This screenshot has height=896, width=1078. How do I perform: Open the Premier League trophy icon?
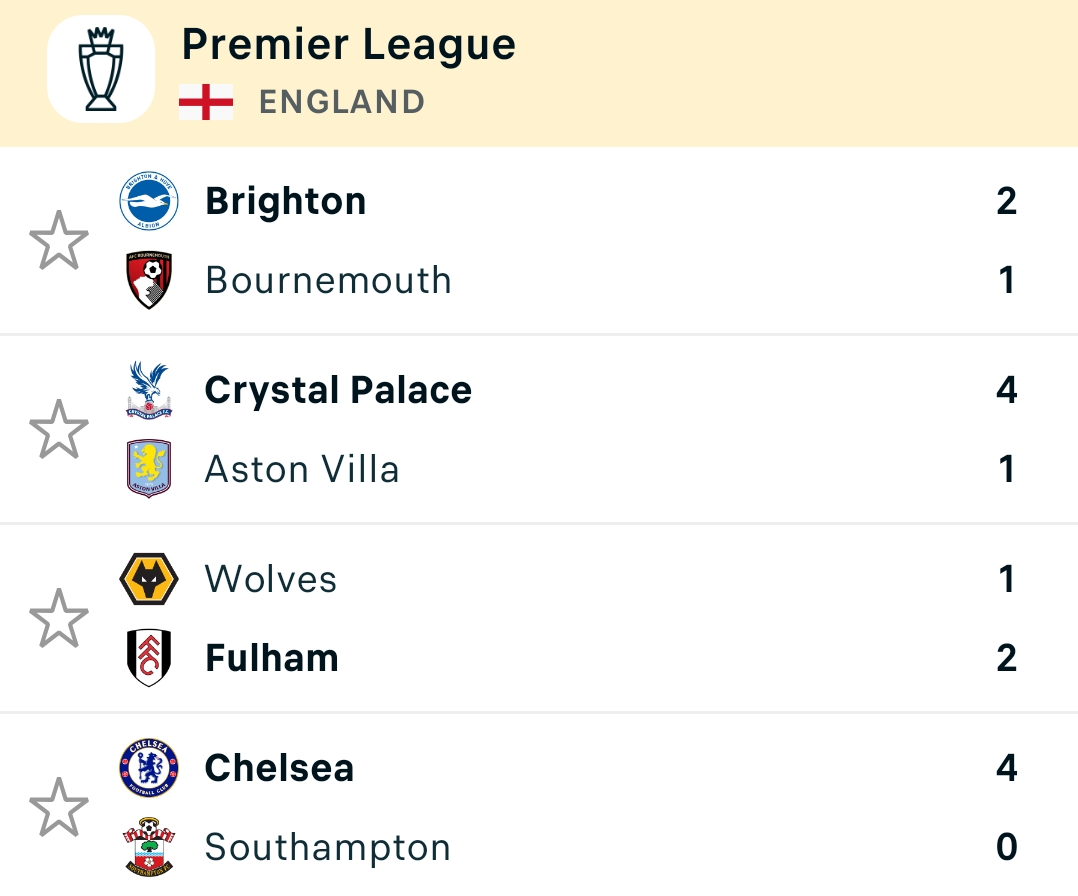pos(100,69)
